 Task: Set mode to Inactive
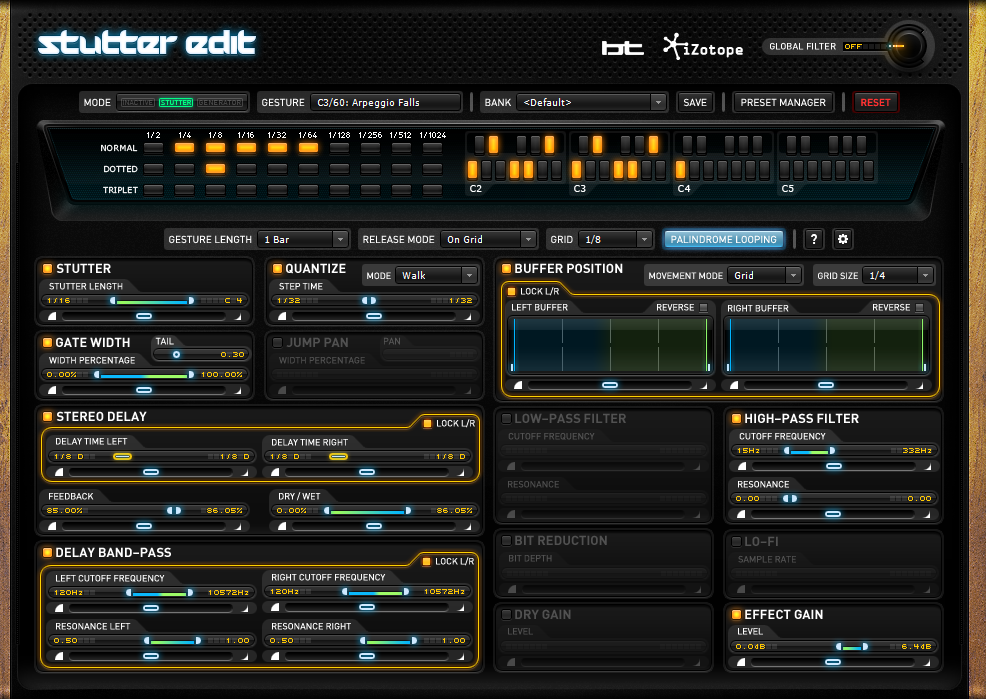[x=138, y=102]
